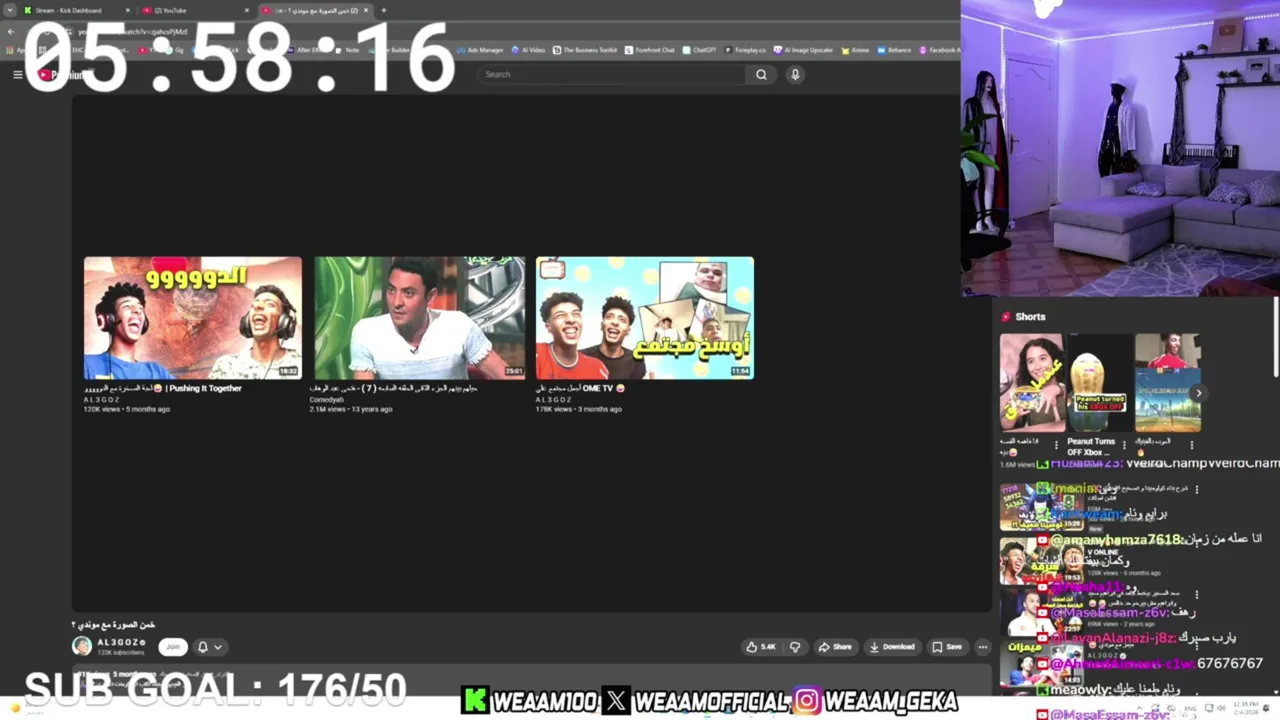Open the AI Image Upscaler bookmark
Screen dimensions: 1280x720
point(803,50)
